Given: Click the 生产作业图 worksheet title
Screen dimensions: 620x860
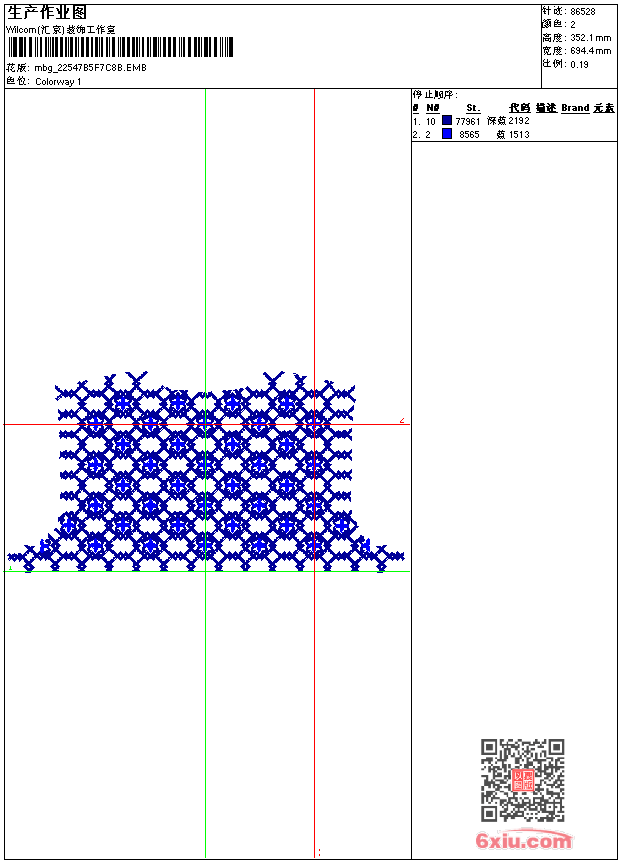Looking at the screenshot, I should tap(47, 12).
